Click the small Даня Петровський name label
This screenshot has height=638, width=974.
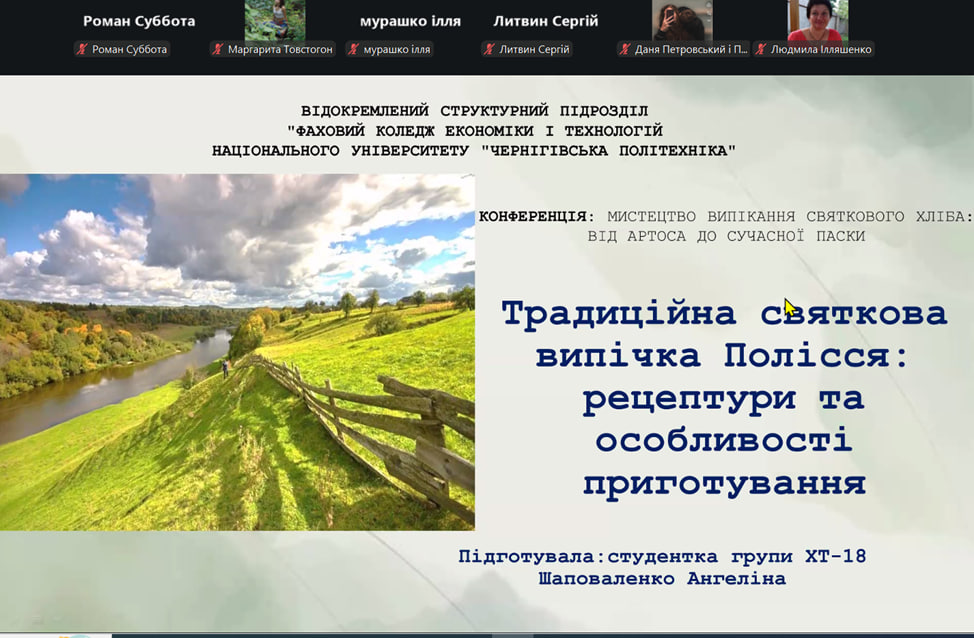[690, 49]
